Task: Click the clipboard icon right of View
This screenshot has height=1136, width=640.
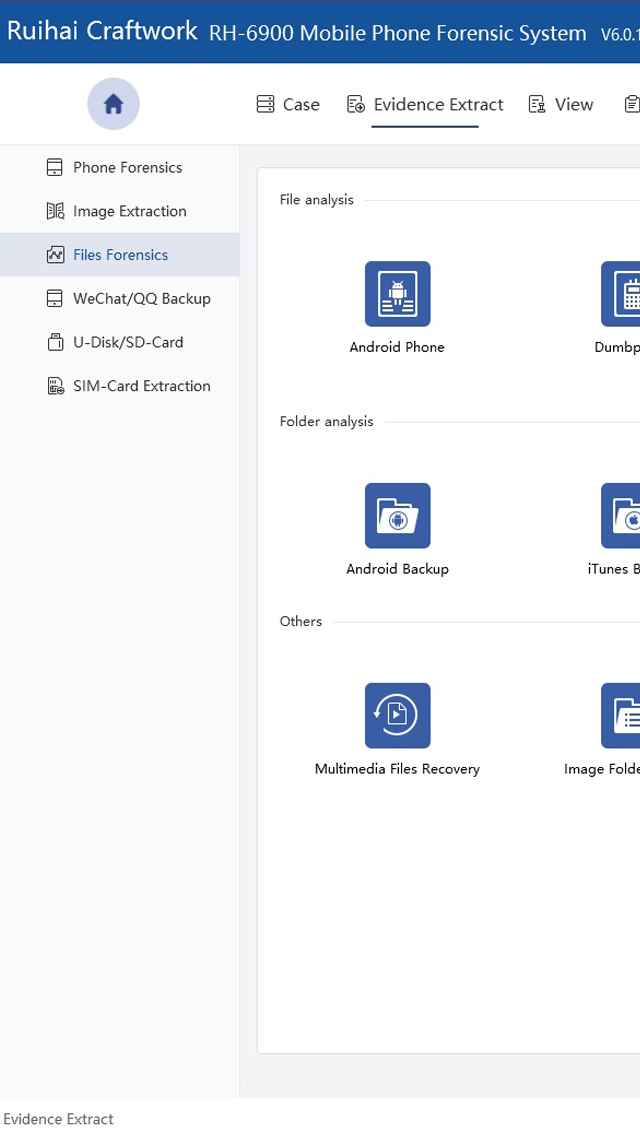Action: (632, 104)
